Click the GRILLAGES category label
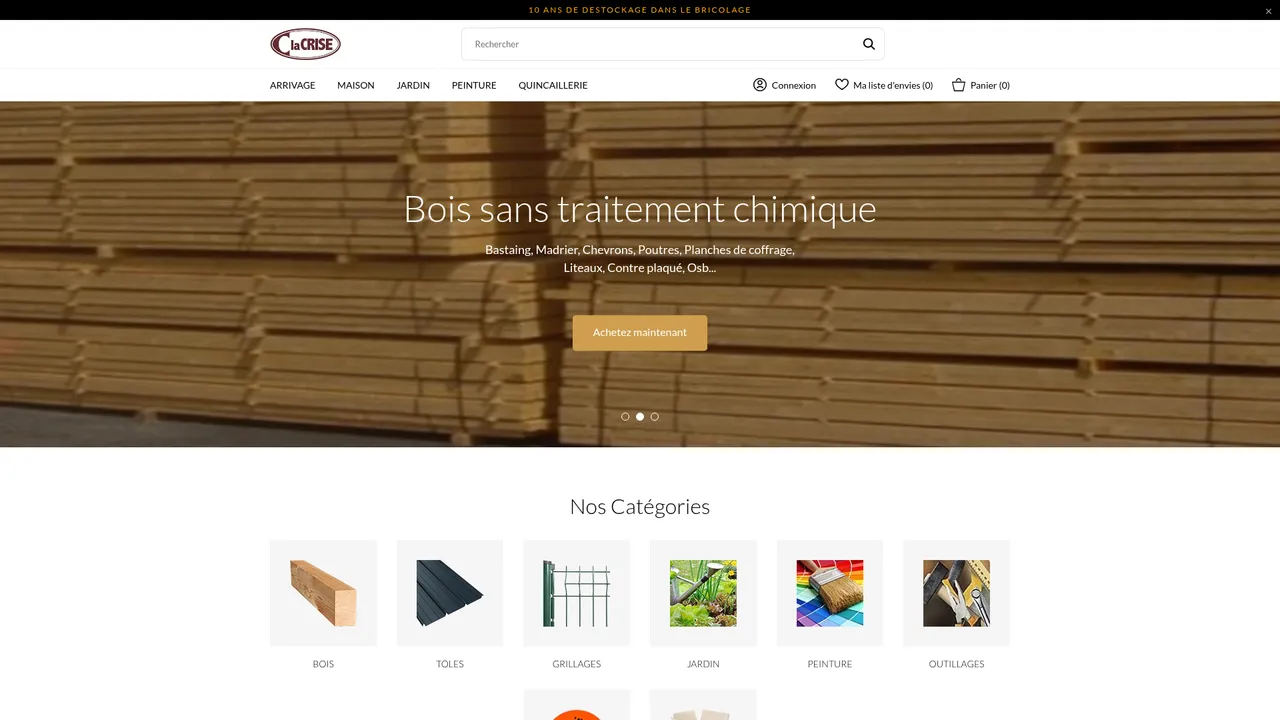This screenshot has width=1280, height=720. (577, 664)
